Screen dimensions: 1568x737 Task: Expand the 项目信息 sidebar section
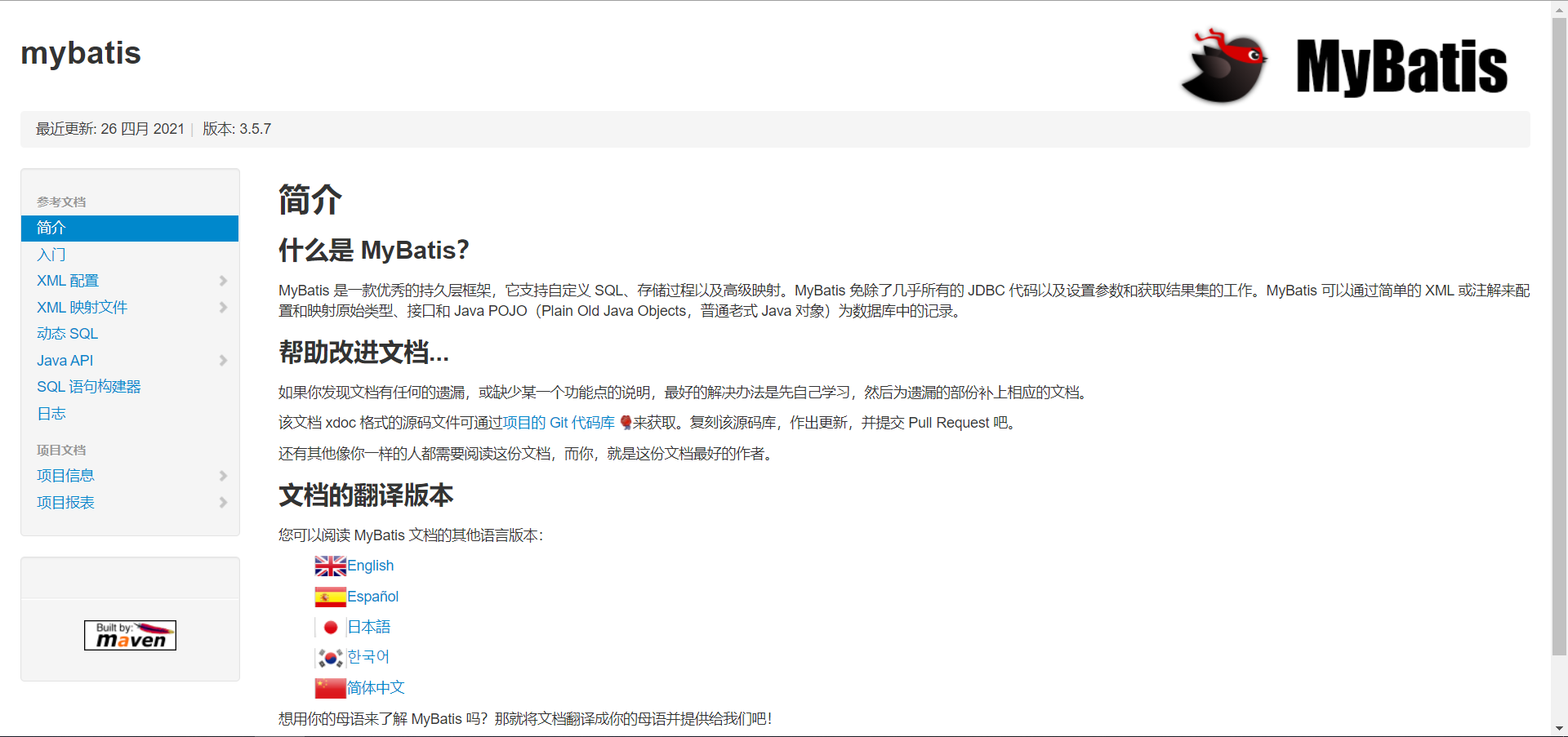pos(223,476)
